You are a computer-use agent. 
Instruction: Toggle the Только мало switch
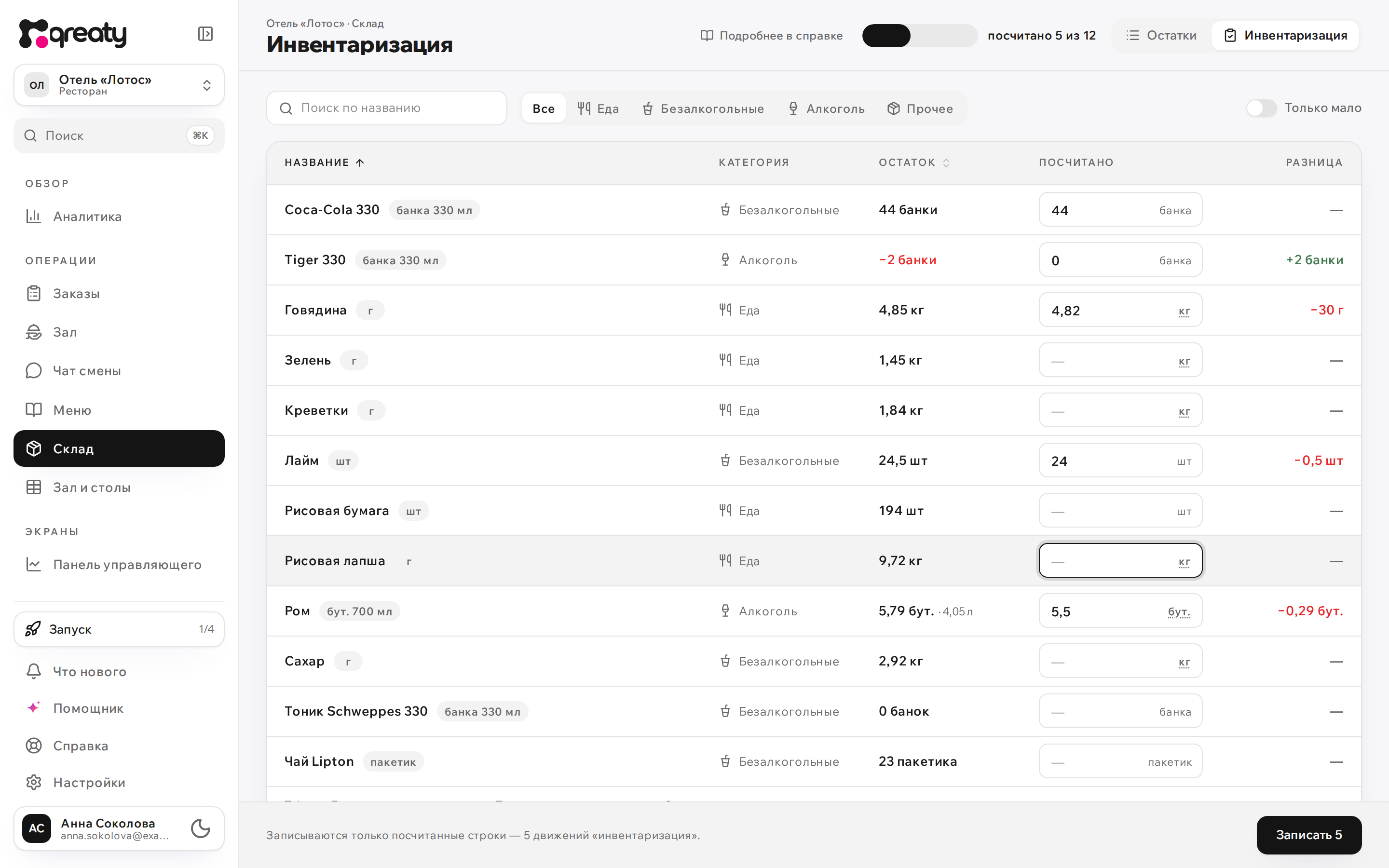[x=1261, y=108]
